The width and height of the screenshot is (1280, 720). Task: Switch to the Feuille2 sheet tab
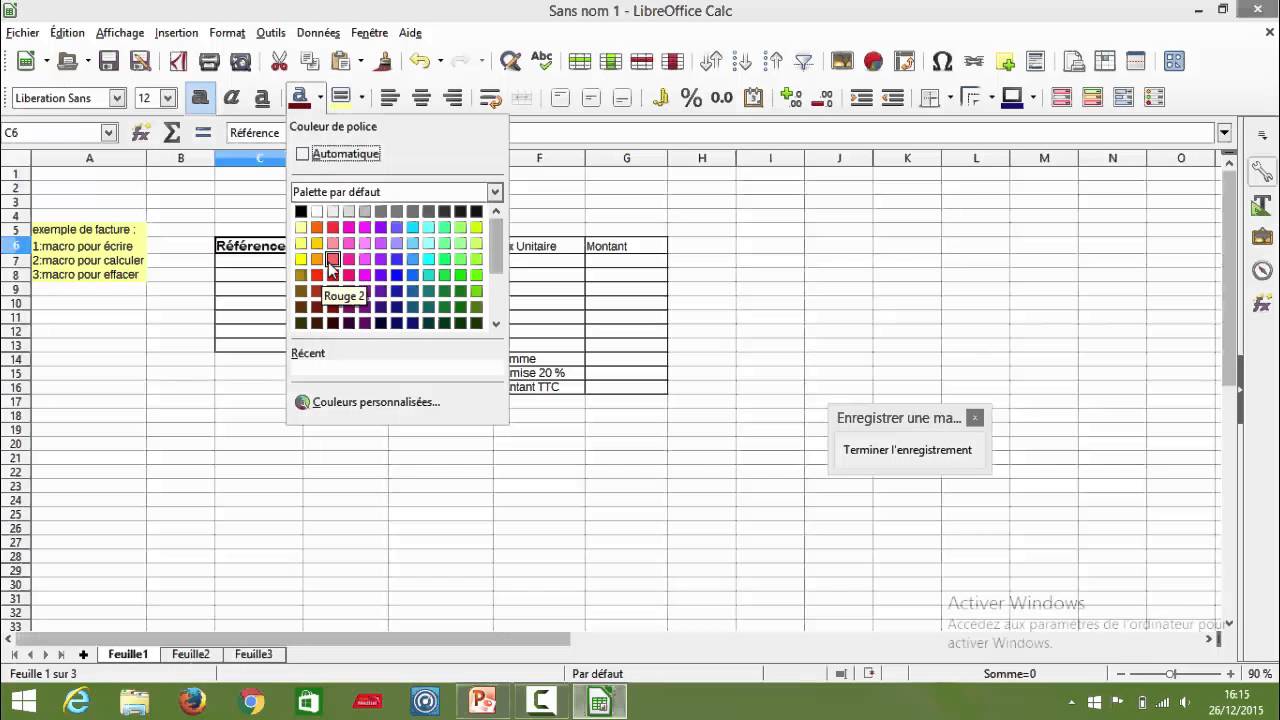click(x=190, y=654)
